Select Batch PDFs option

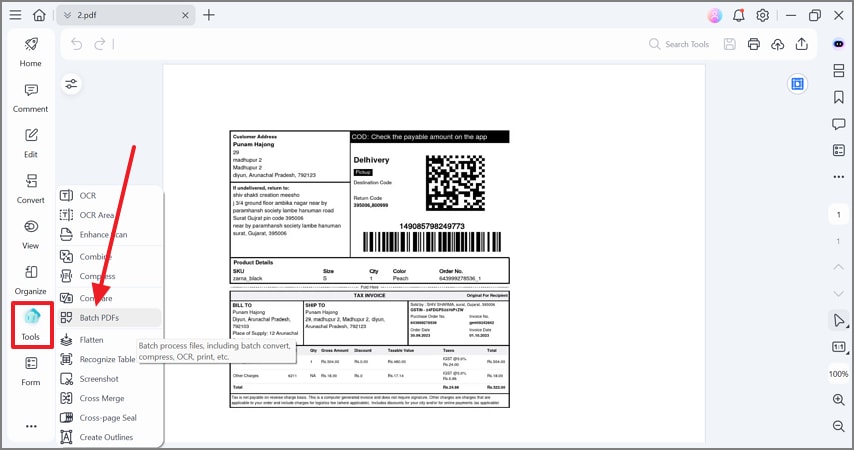(109, 318)
